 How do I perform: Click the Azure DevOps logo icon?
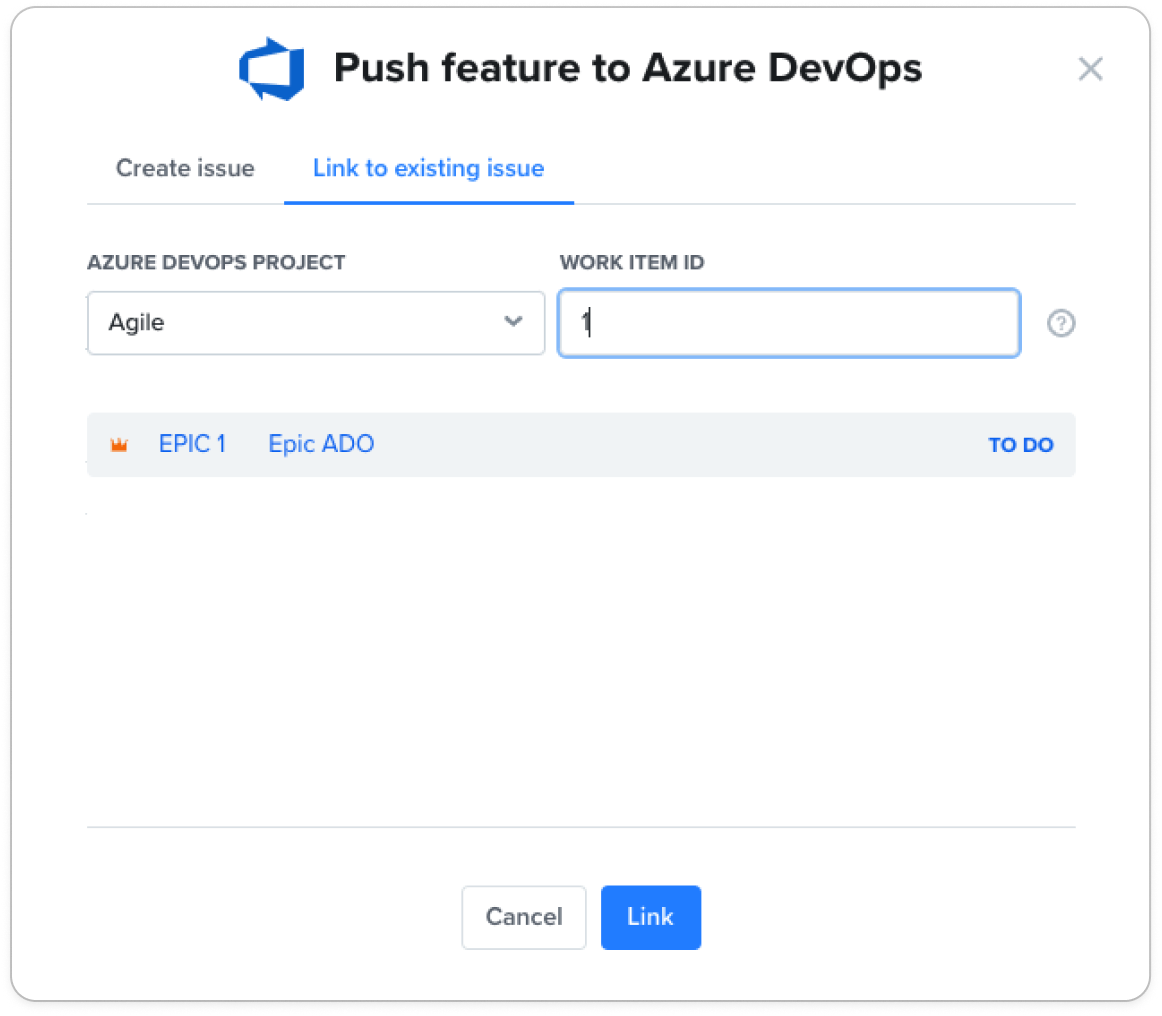(271, 69)
